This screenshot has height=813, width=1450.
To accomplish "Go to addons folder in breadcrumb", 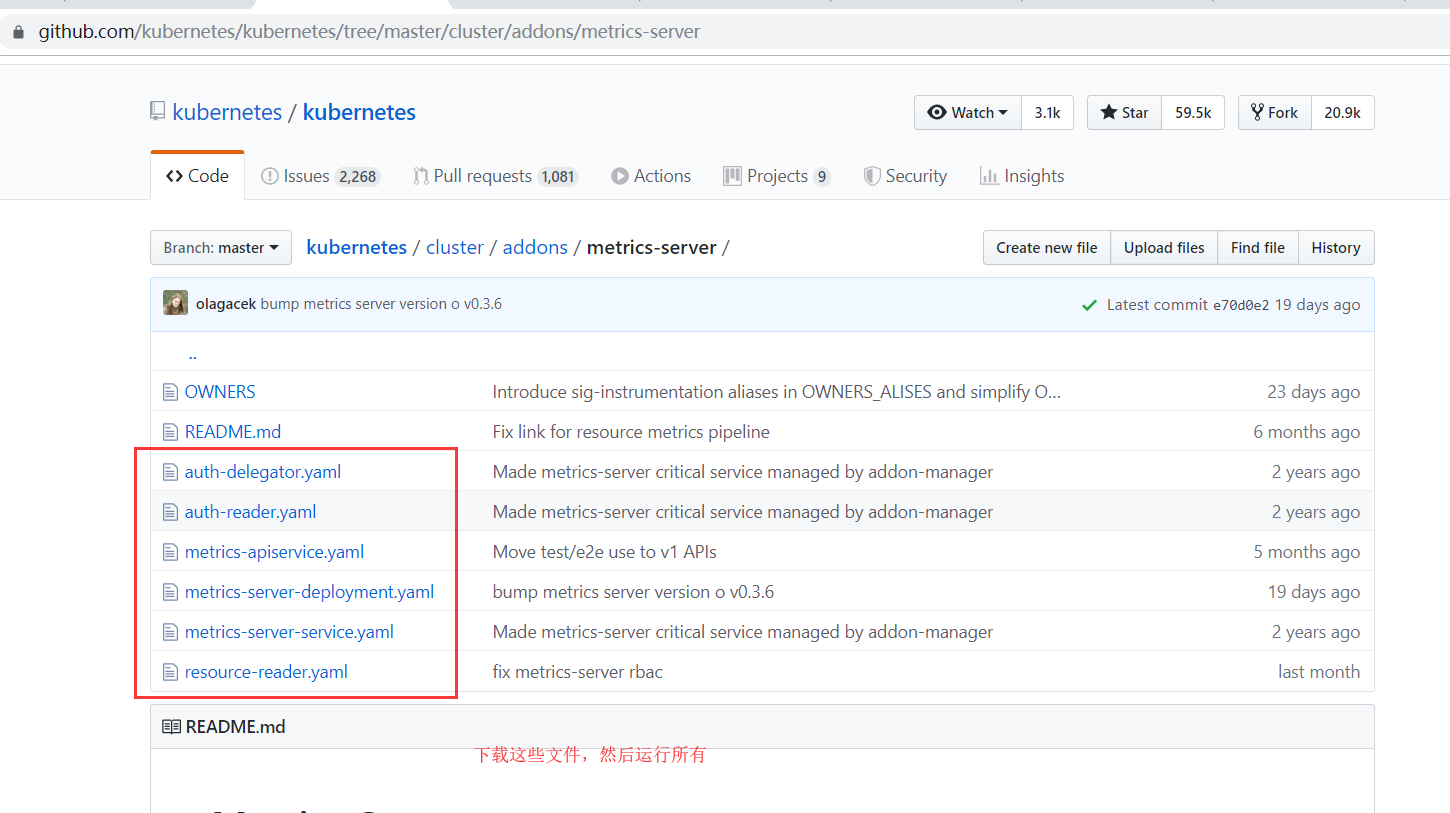I will 535,247.
